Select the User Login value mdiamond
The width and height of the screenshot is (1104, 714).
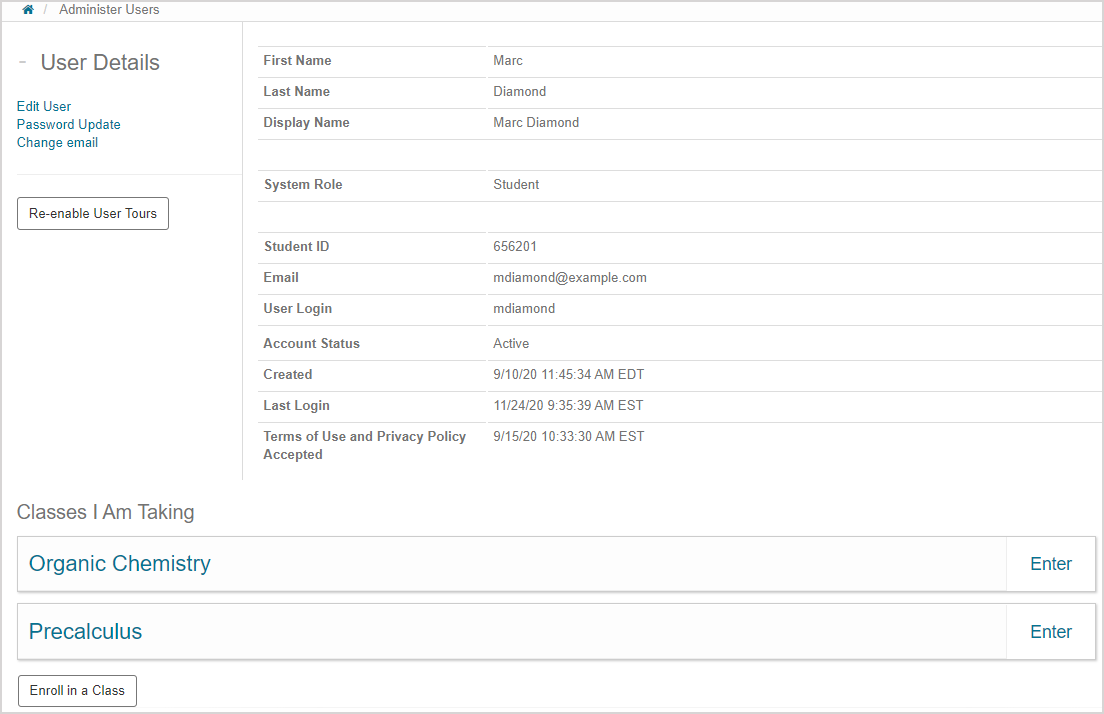point(524,308)
